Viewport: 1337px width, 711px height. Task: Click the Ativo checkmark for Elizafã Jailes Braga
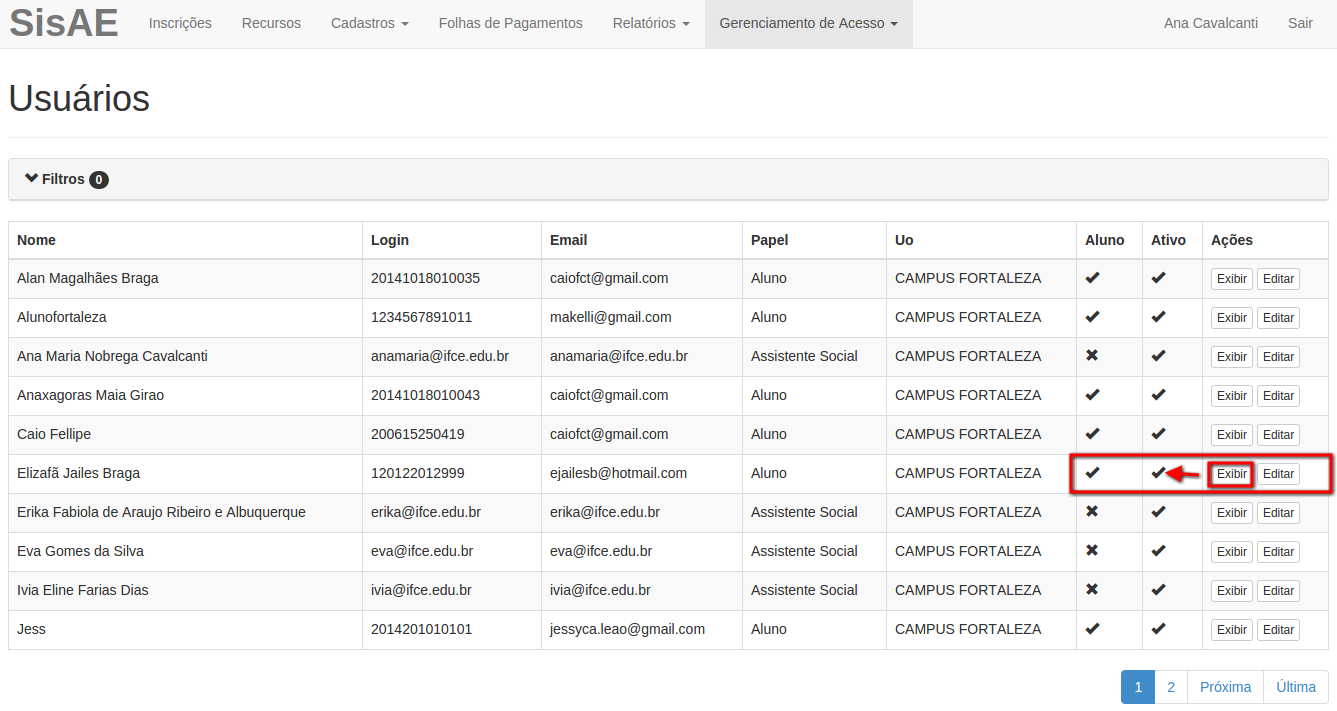point(1158,473)
